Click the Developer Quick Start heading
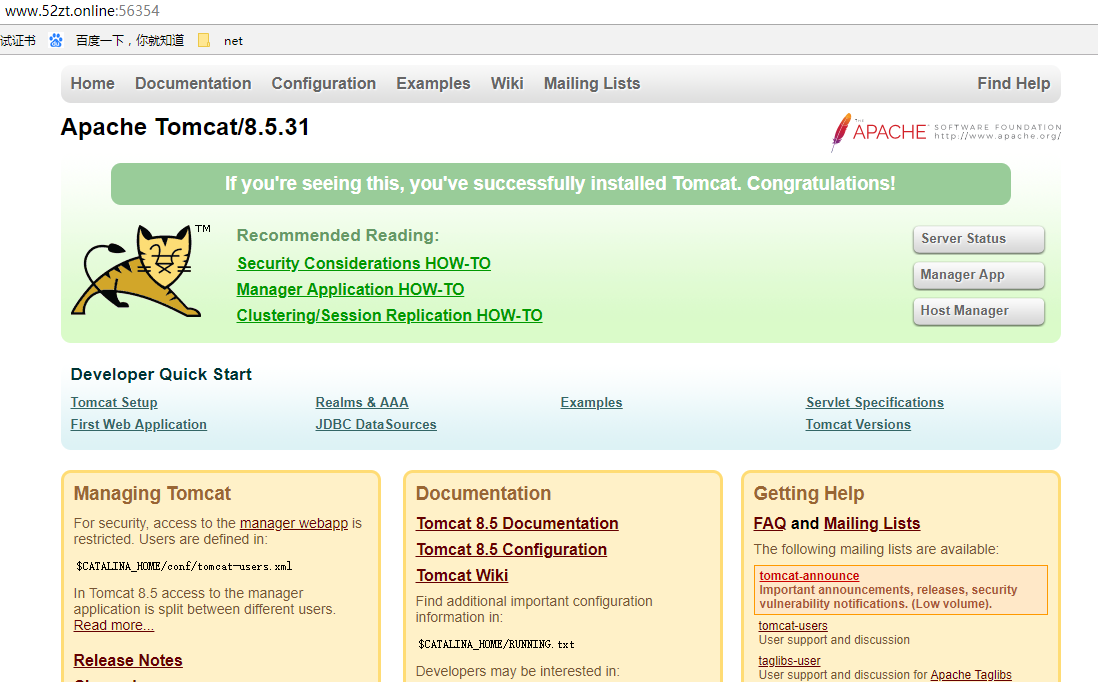The width and height of the screenshot is (1098, 682). (x=161, y=375)
